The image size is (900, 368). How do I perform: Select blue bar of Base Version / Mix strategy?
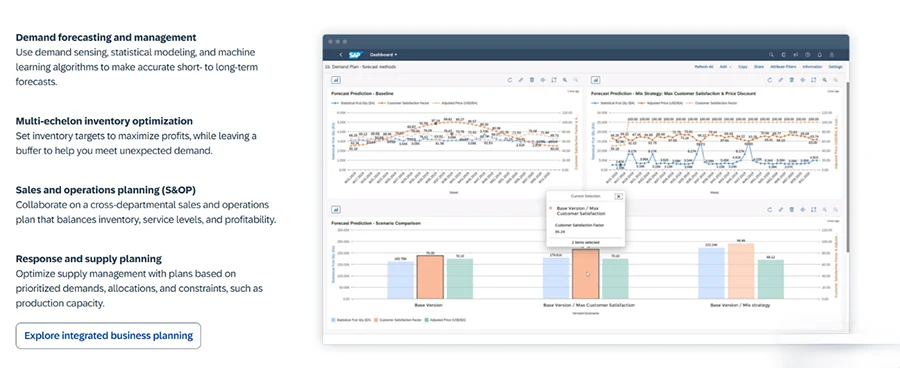tap(711, 273)
